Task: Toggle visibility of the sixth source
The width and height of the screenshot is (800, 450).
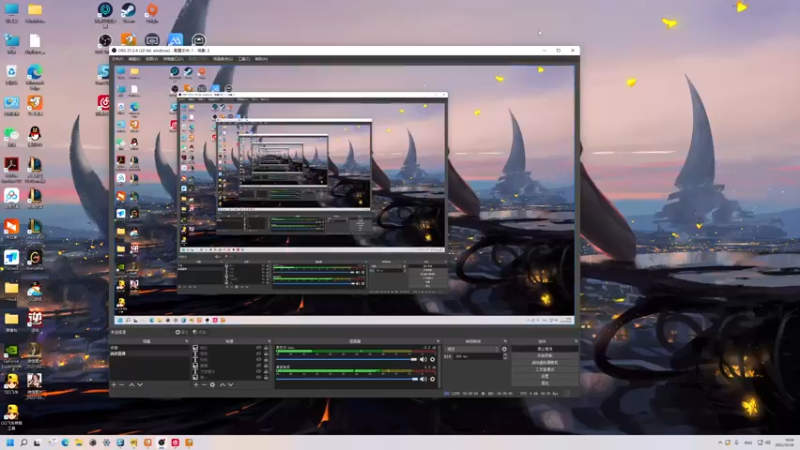Action: (x=258, y=377)
